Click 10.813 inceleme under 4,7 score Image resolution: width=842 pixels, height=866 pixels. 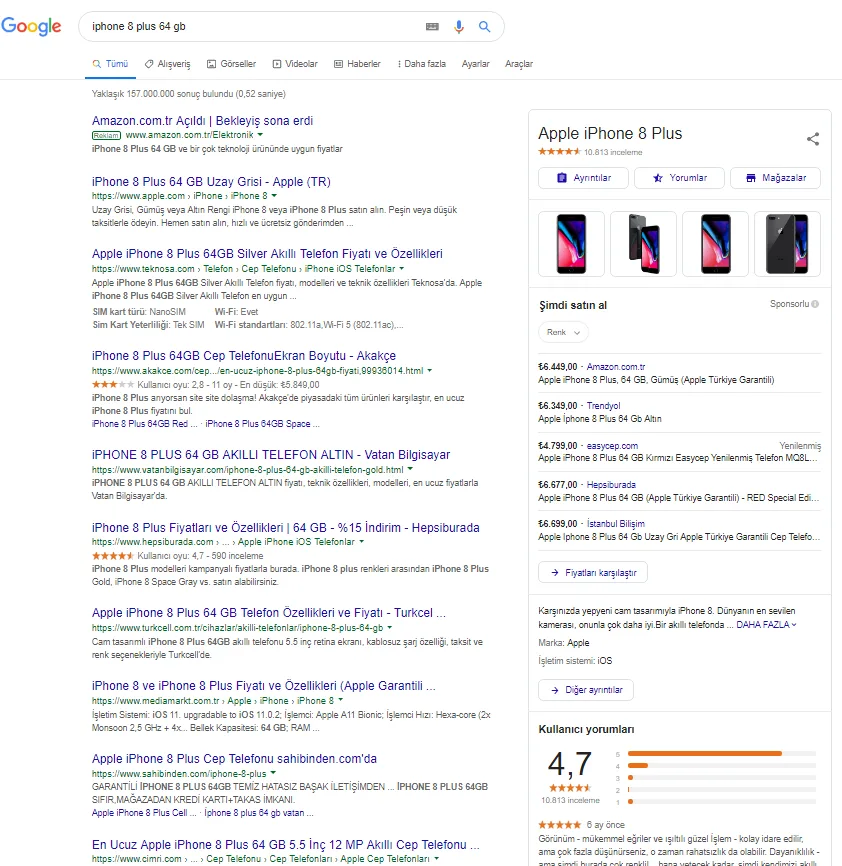570,800
